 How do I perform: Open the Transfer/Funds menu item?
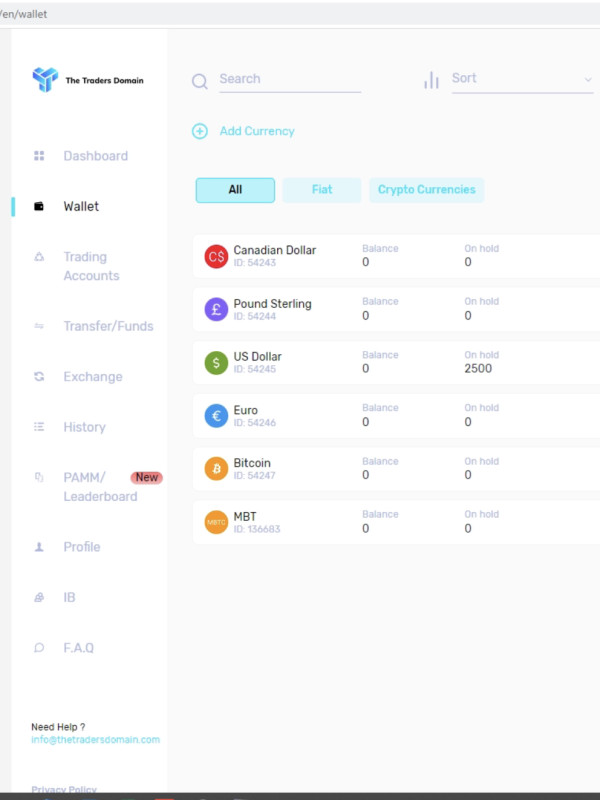[108, 326]
